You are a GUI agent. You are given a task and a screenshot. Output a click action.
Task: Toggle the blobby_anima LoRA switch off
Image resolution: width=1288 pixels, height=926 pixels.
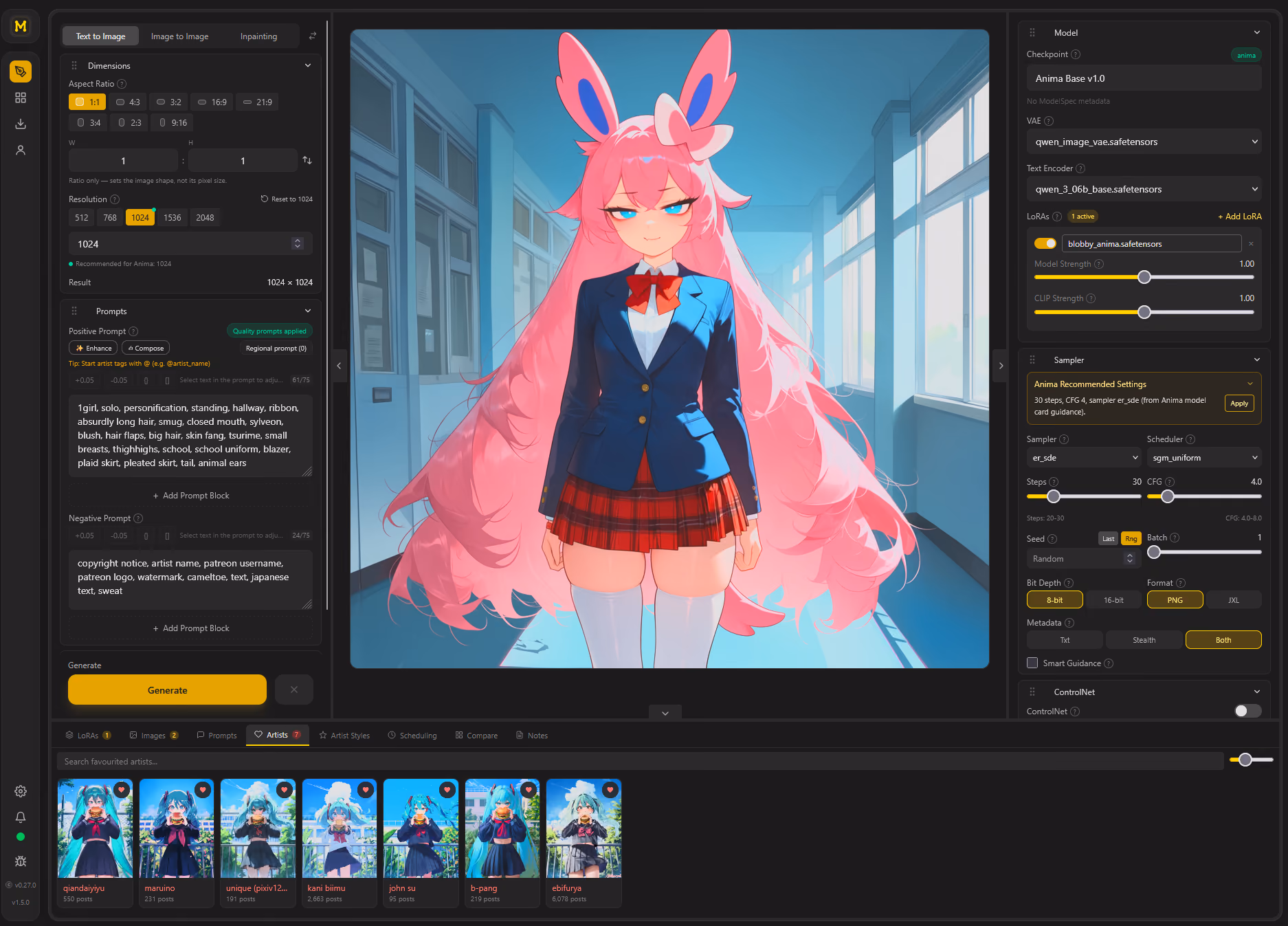pyautogui.click(x=1045, y=243)
